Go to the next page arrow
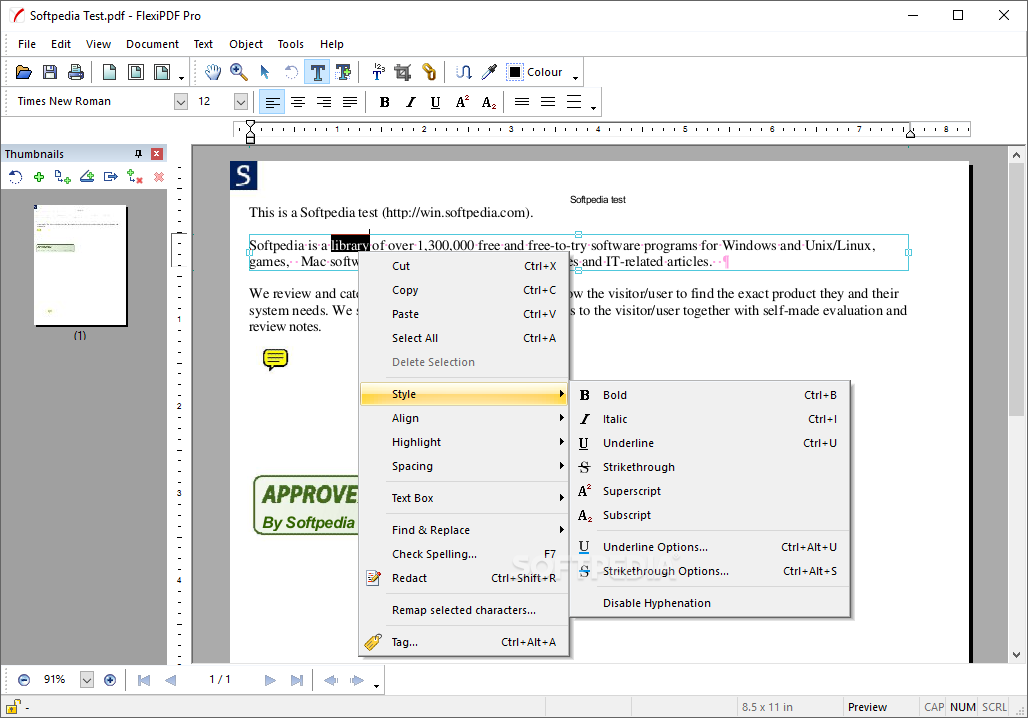The width and height of the screenshot is (1028, 718). coord(270,680)
